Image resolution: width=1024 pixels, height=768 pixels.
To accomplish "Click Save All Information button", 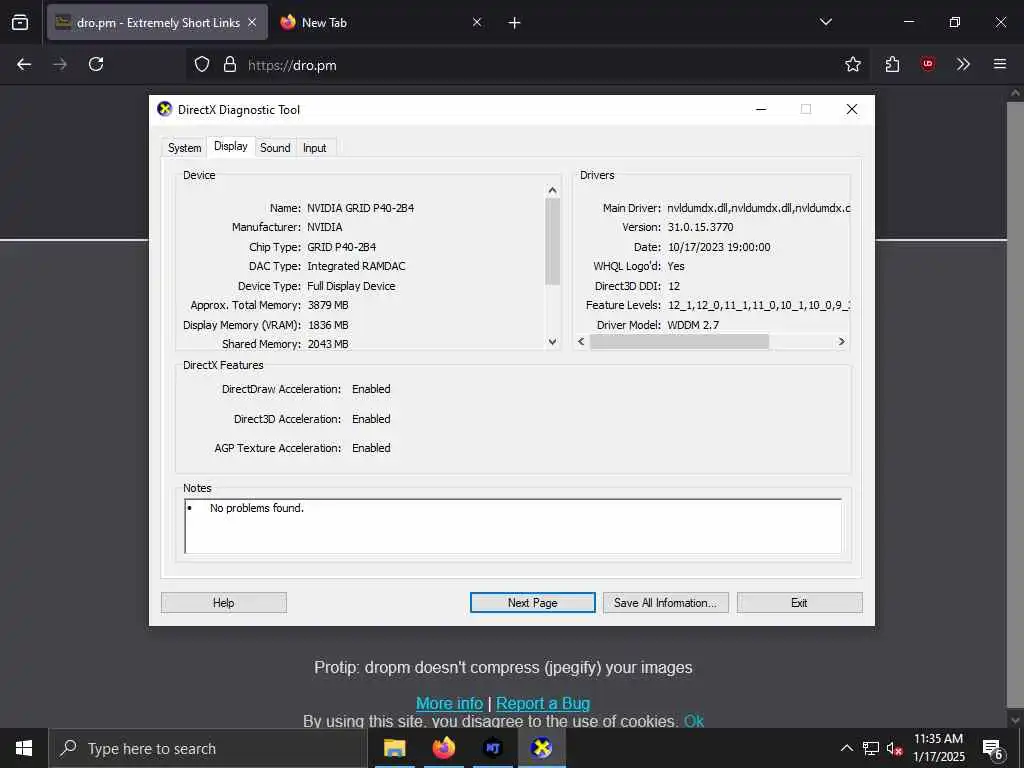I will click(x=665, y=603).
